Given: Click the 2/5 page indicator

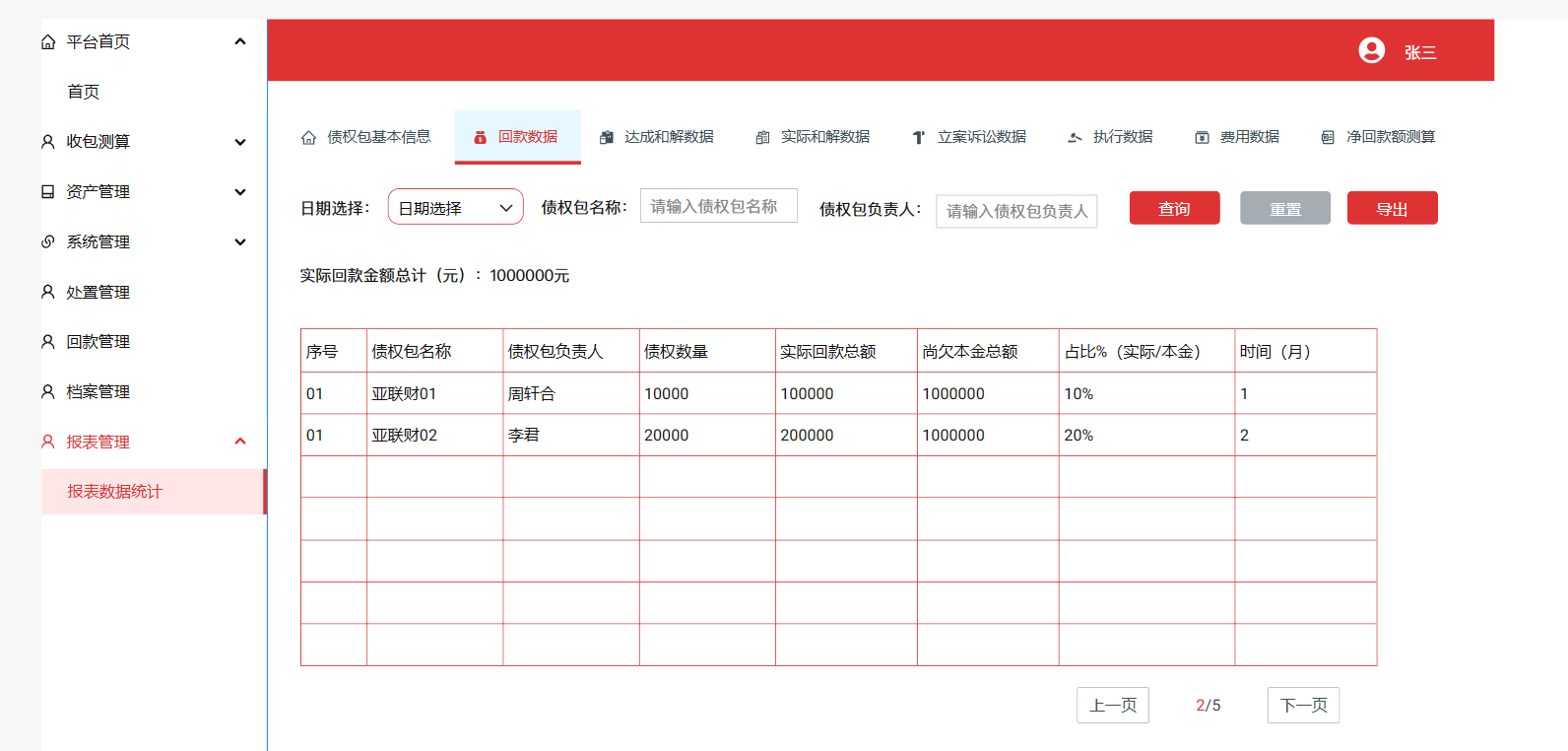Looking at the screenshot, I should [1209, 706].
